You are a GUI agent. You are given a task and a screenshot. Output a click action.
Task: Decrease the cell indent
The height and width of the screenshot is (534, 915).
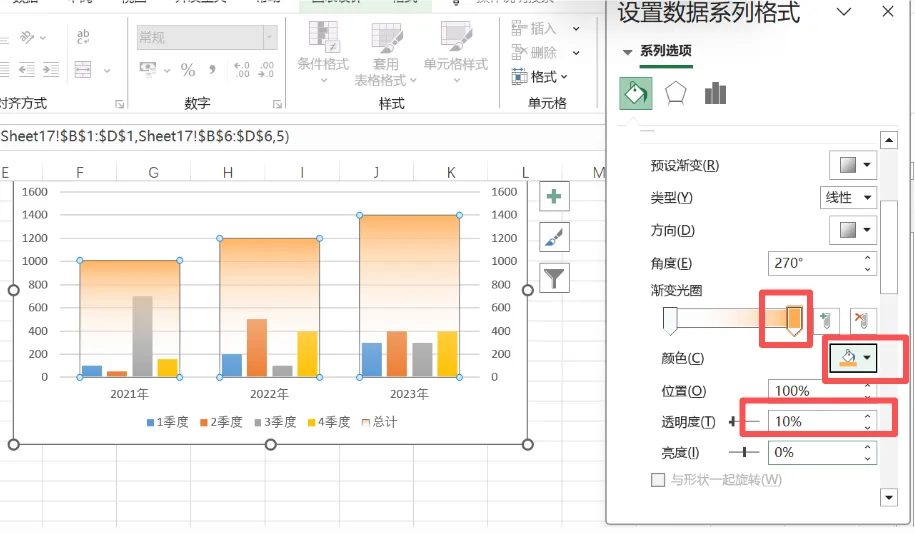pyautogui.click(x=27, y=70)
